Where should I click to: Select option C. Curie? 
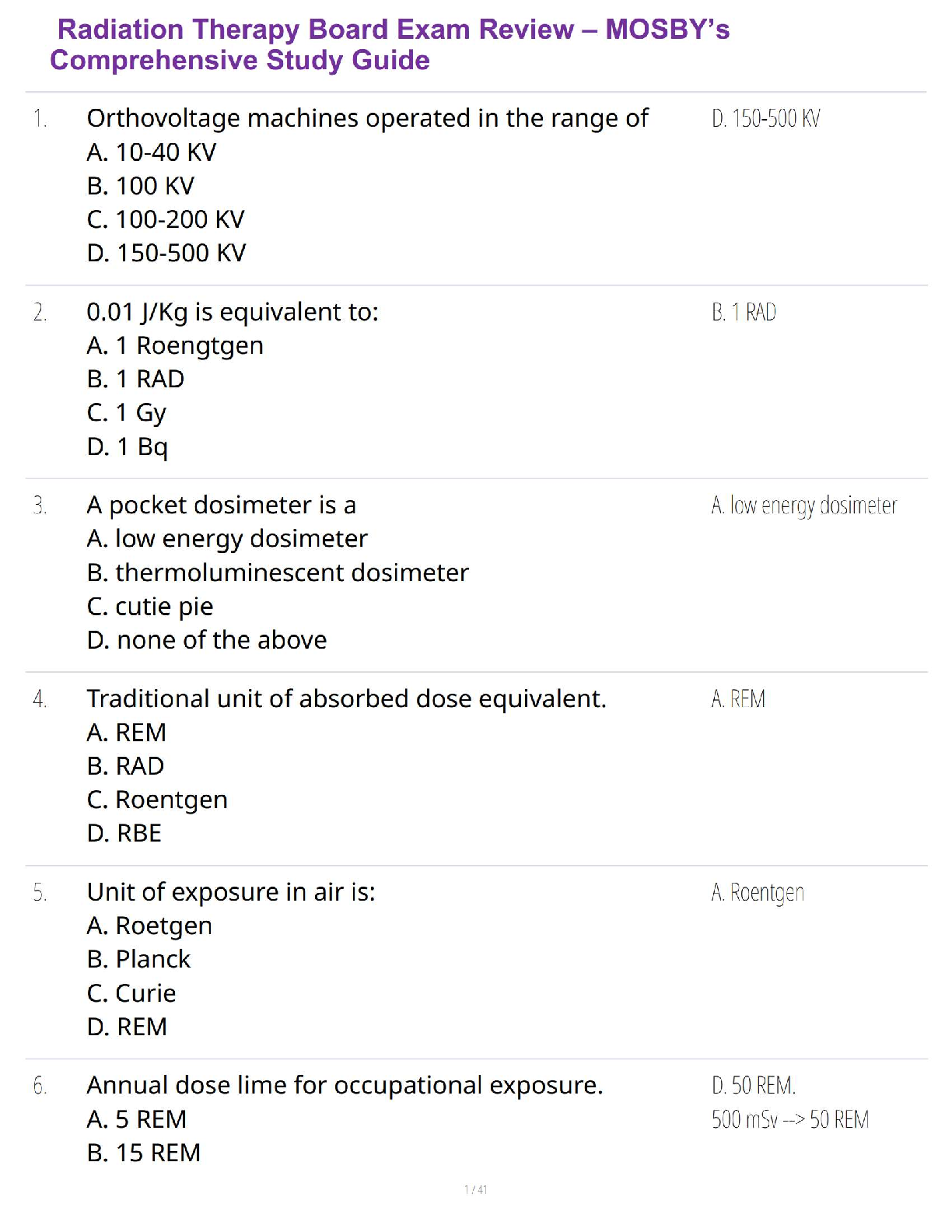[x=131, y=993]
